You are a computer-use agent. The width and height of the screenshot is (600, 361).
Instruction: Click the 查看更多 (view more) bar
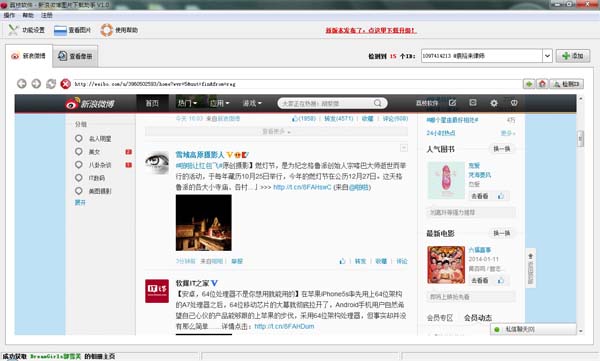click(x=276, y=132)
